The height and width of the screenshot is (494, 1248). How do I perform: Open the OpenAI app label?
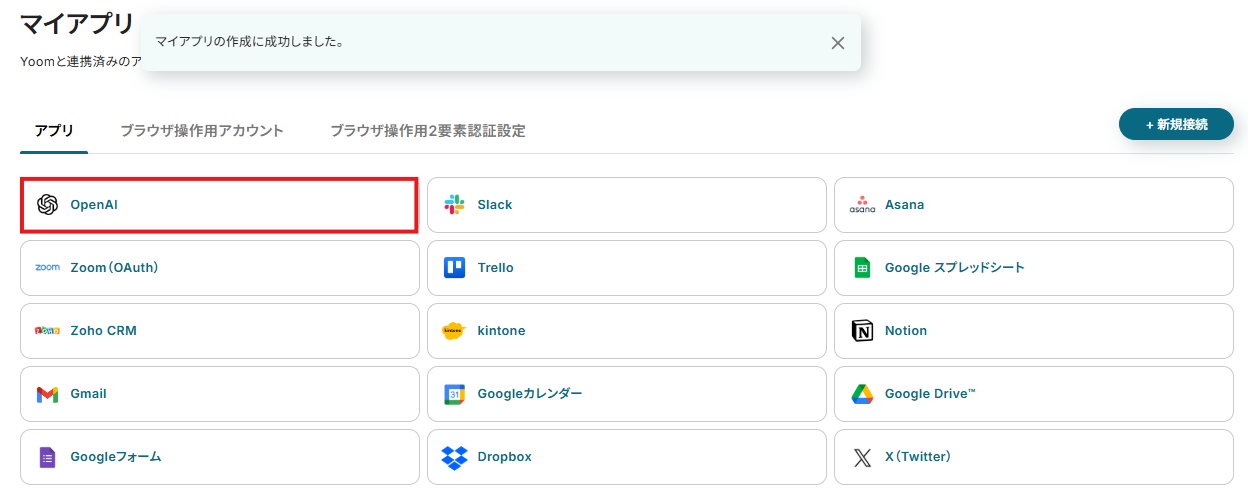[94, 204]
